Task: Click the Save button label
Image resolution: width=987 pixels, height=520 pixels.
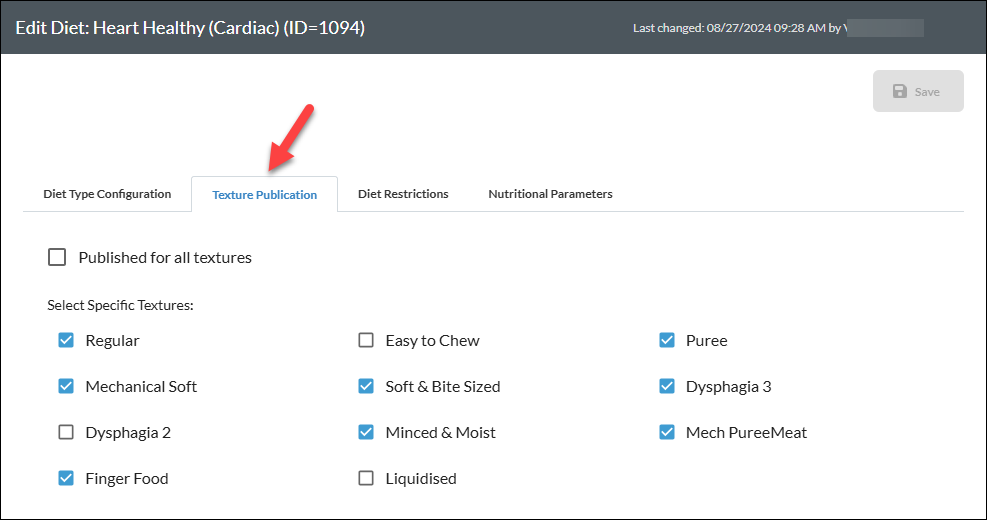Action: [927, 92]
